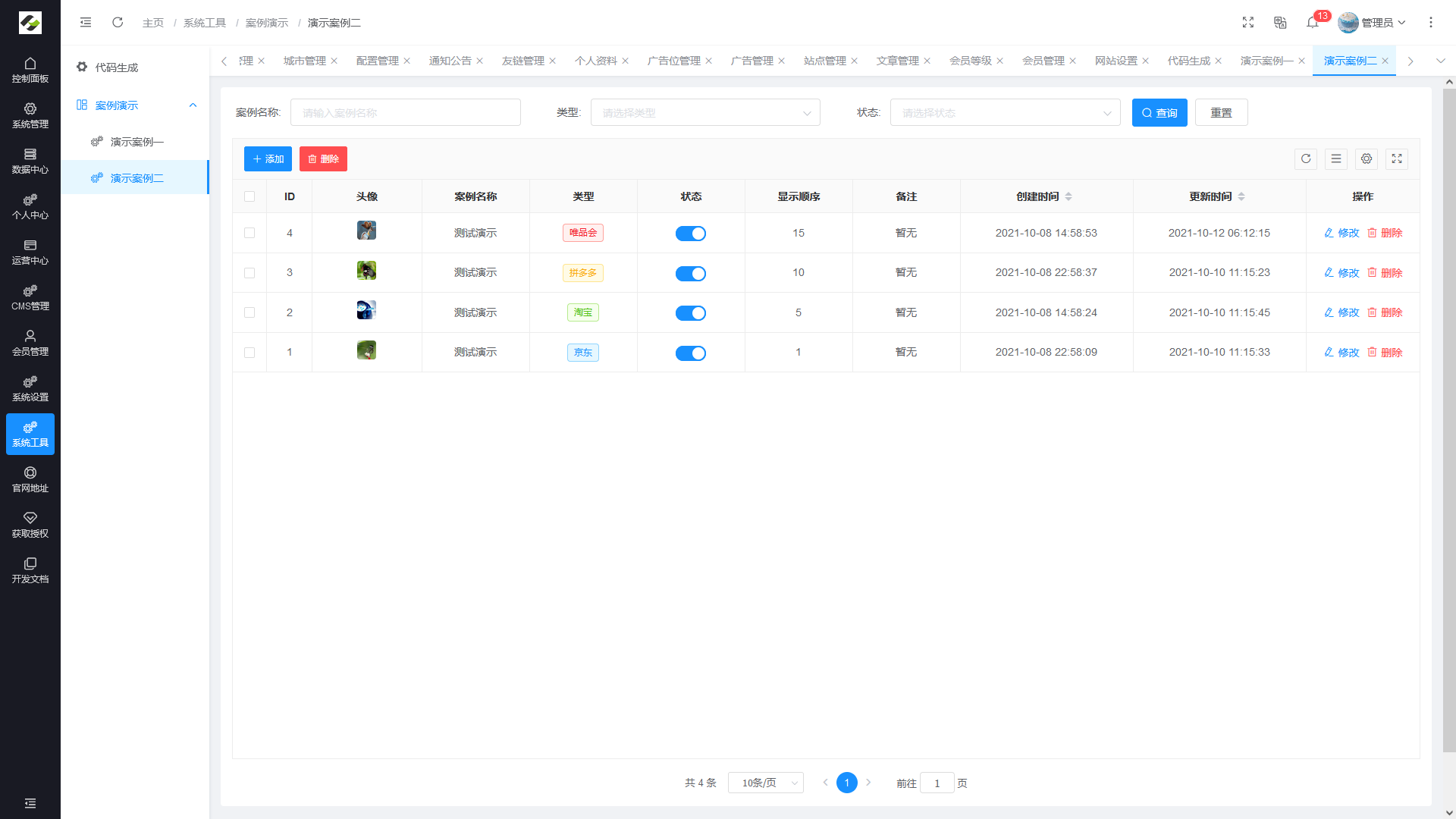Open the table column settings gear icon
The image size is (1456, 819).
click(1367, 159)
